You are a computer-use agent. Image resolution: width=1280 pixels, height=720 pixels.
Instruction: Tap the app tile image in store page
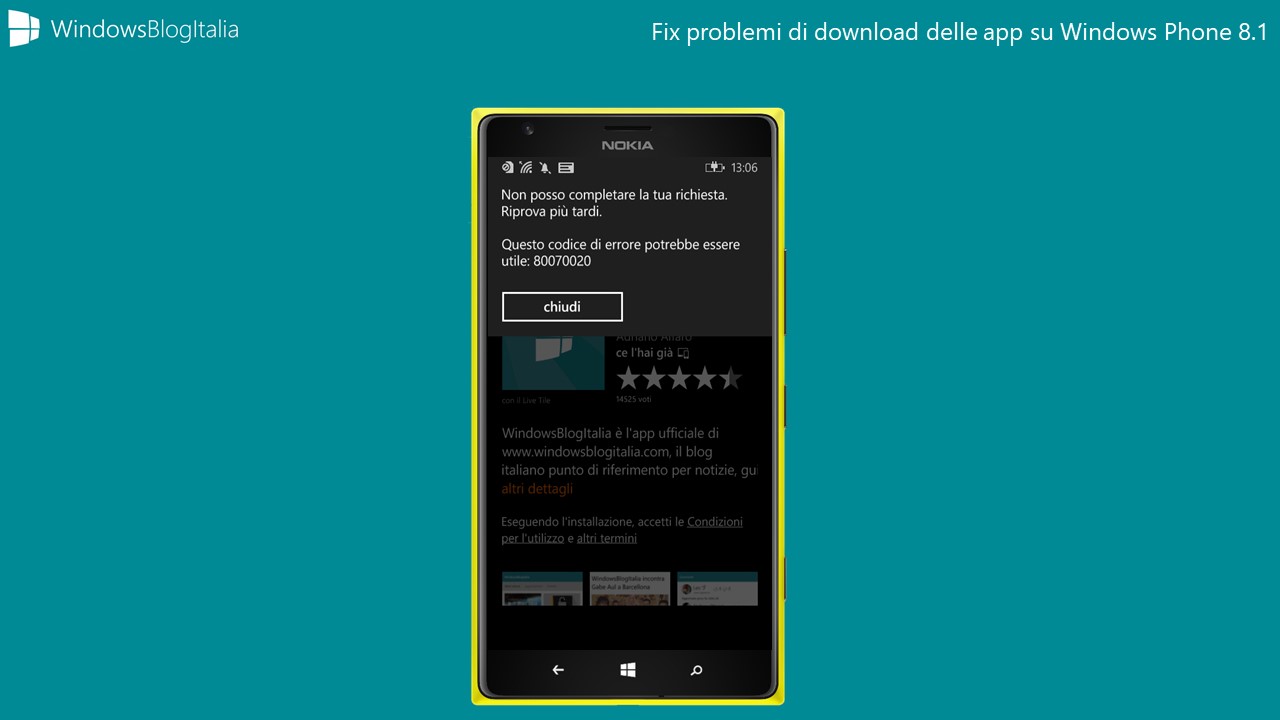[x=553, y=363]
